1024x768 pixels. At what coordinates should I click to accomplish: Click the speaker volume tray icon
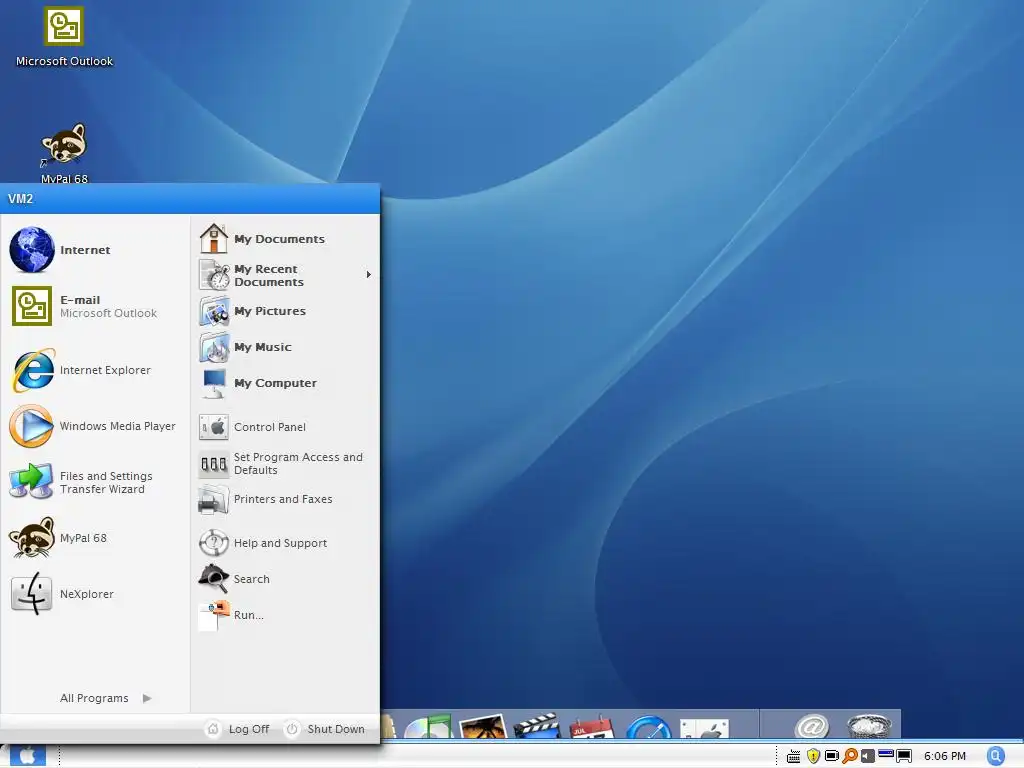pos(867,756)
